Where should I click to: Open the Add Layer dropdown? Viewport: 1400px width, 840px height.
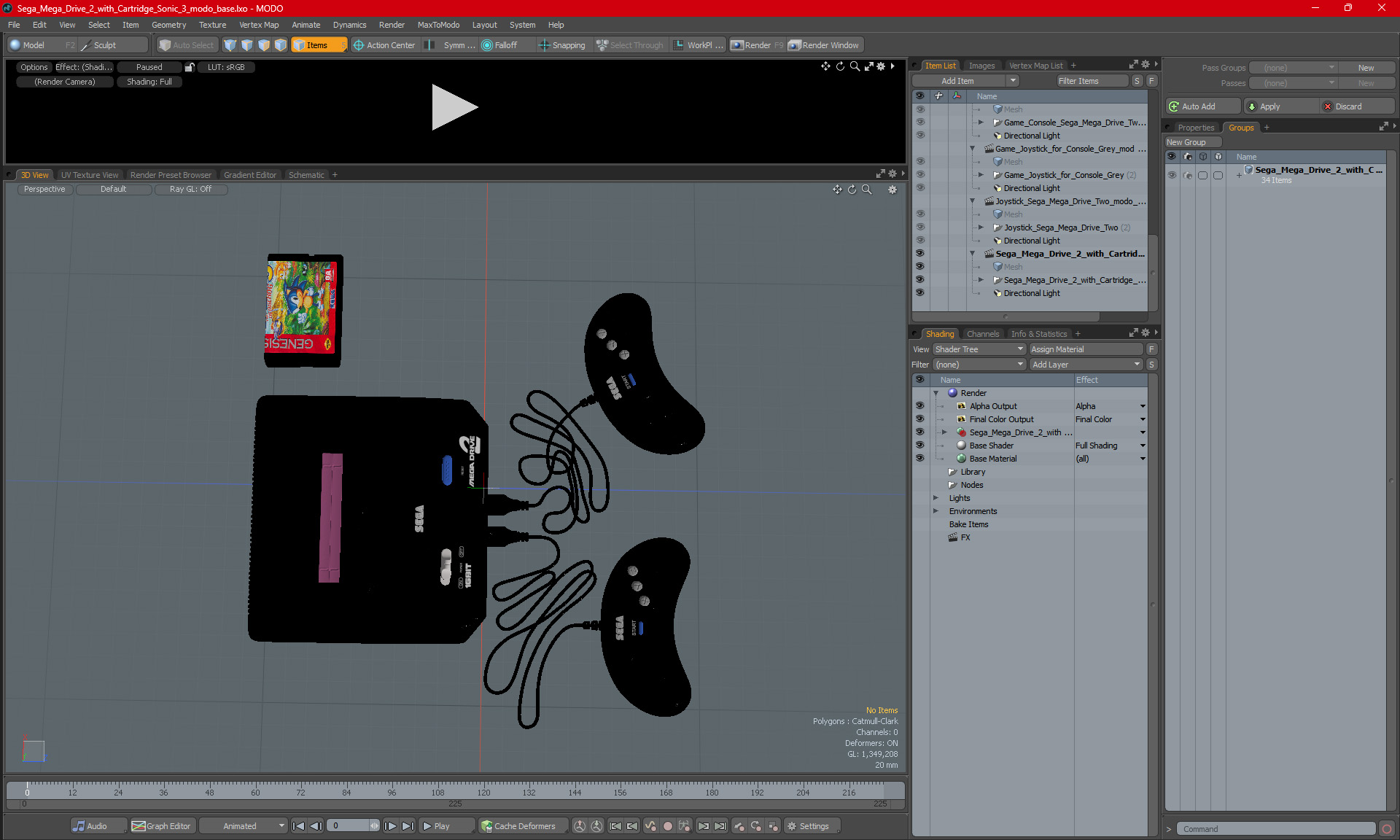[1086, 365]
